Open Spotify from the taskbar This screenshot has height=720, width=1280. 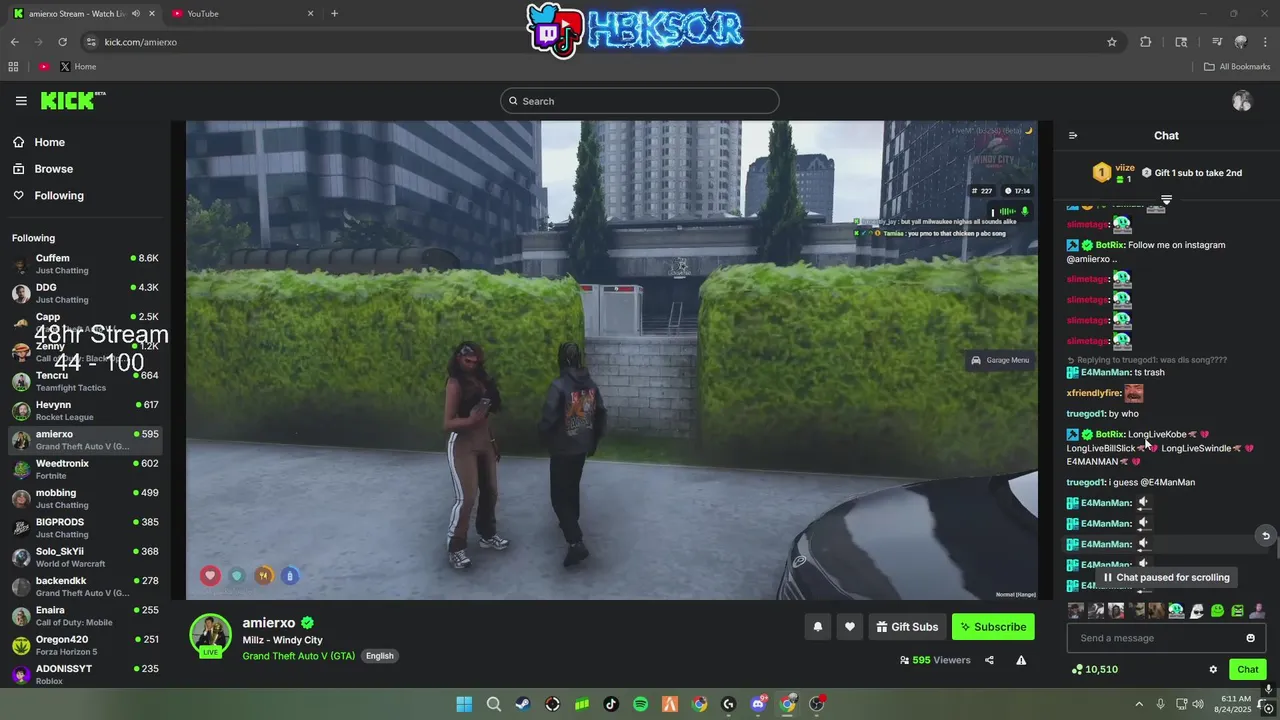[x=640, y=704]
